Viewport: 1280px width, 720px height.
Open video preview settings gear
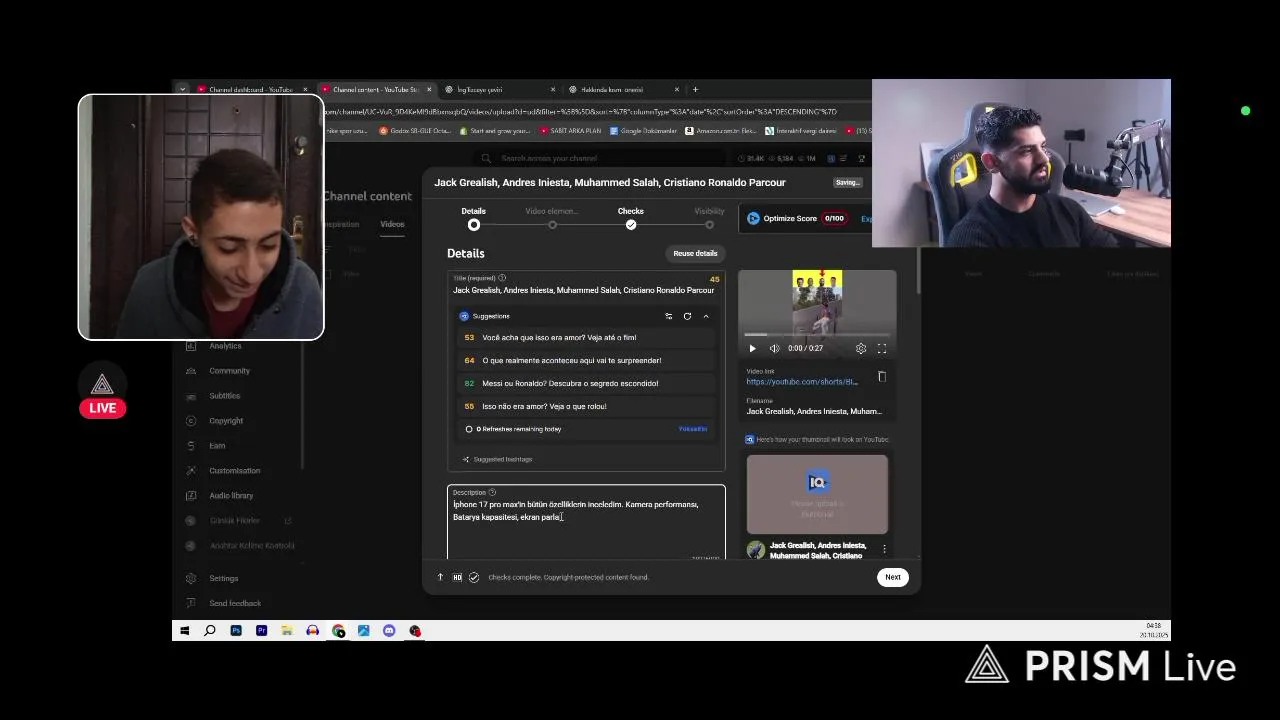tap(861, 348)
